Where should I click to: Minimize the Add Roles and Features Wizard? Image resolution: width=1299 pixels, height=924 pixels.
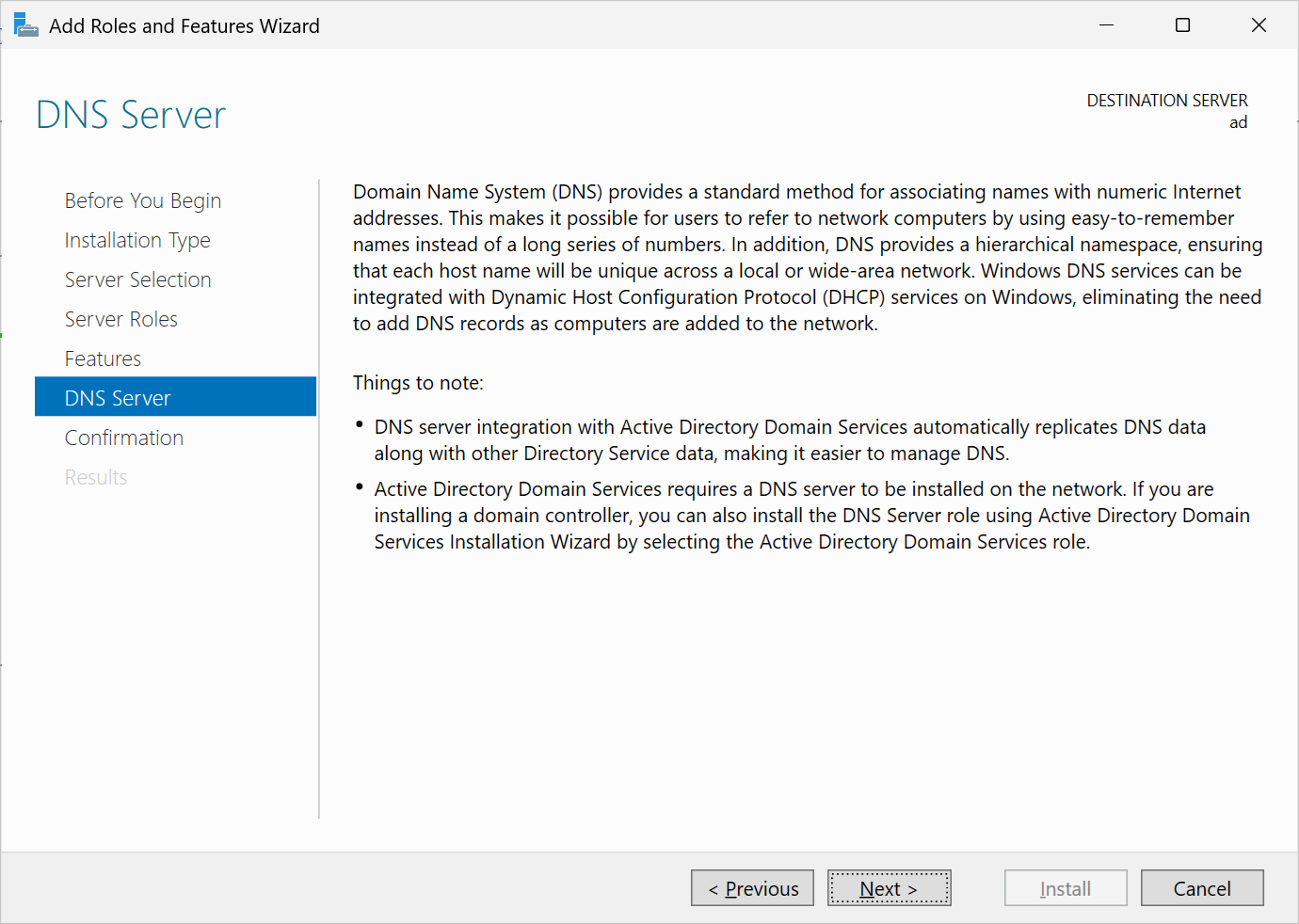1105,24
